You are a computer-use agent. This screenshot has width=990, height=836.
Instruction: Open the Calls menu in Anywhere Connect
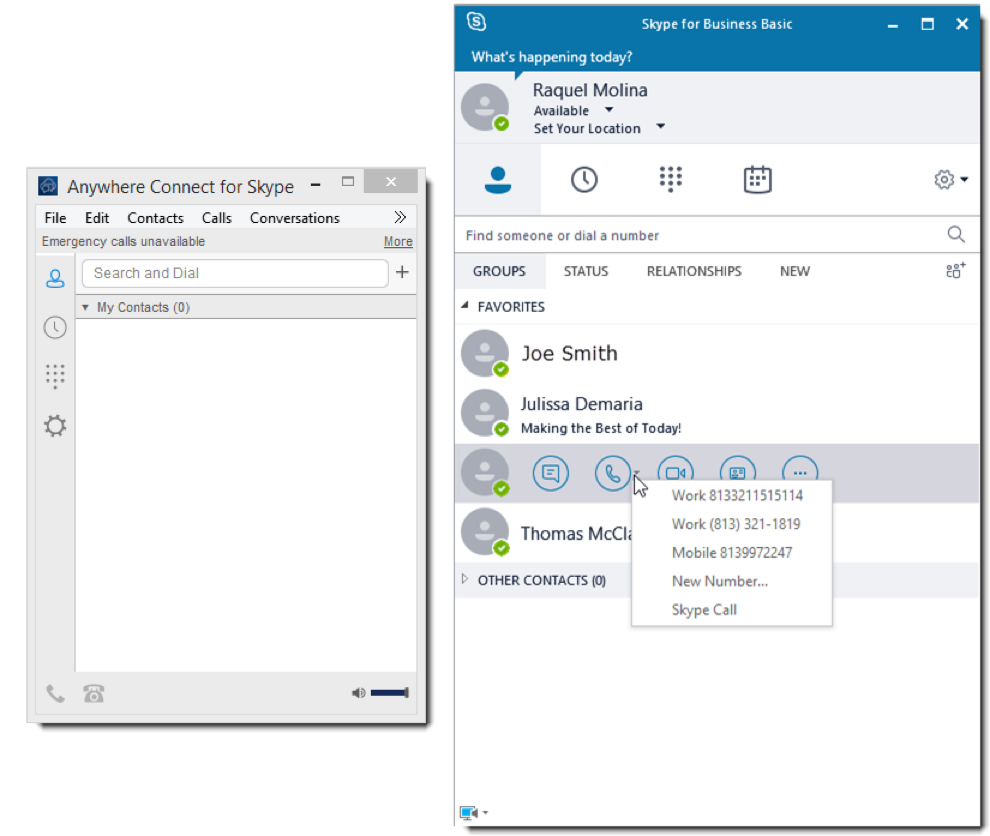tap(217, 218)
